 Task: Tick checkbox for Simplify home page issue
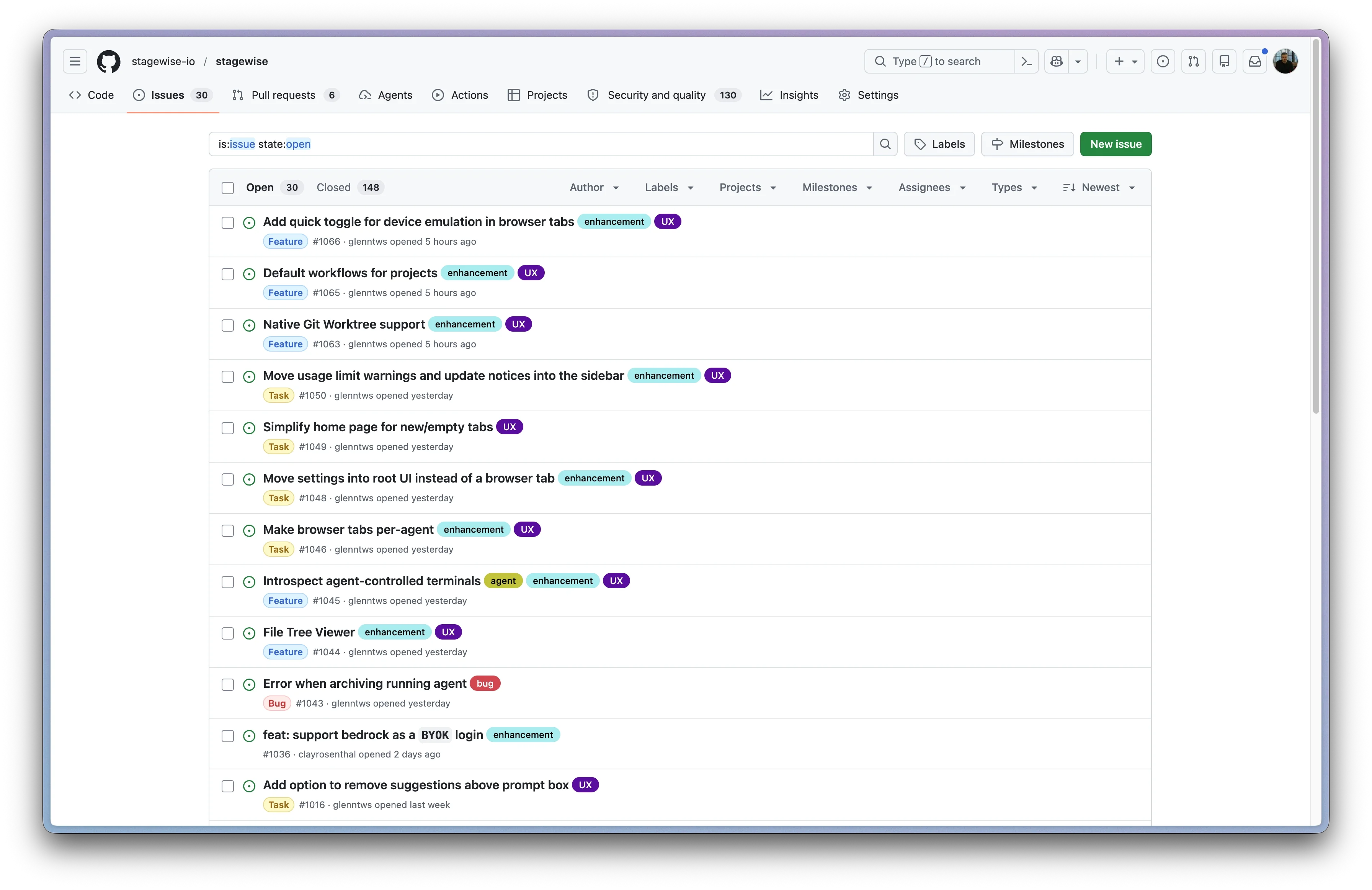pos(228,428)
